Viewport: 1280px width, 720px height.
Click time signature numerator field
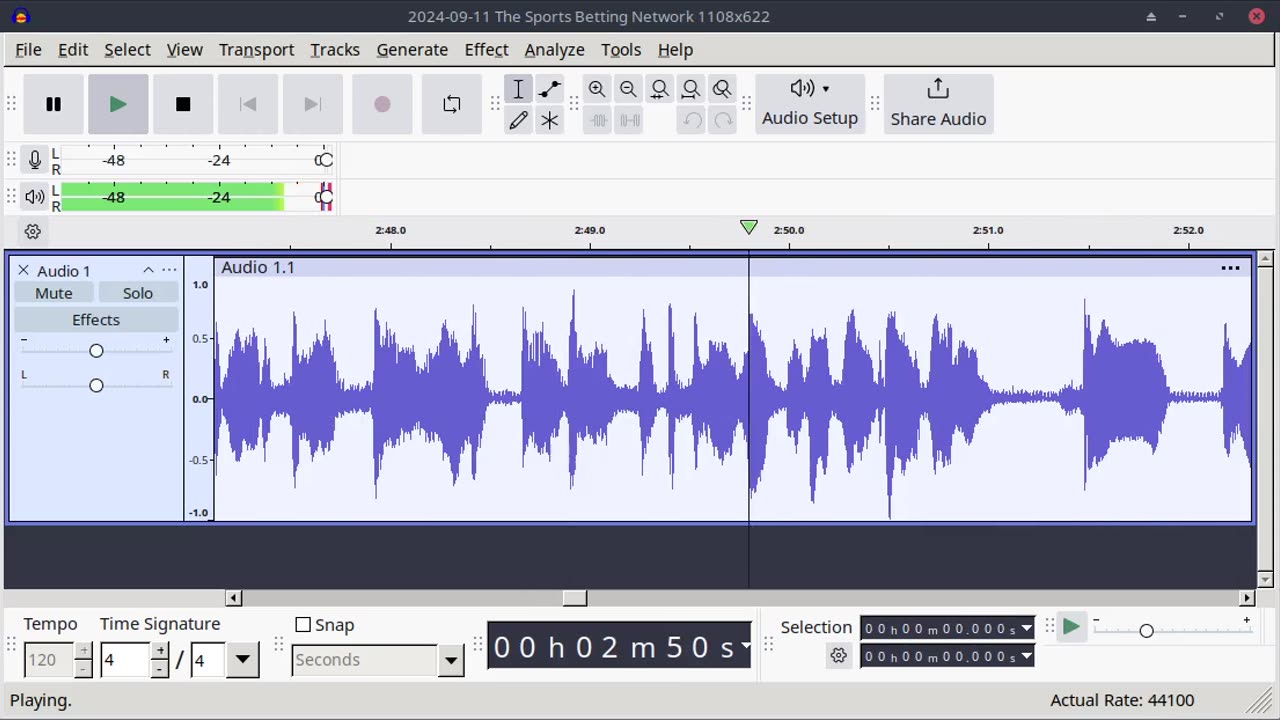125,660
